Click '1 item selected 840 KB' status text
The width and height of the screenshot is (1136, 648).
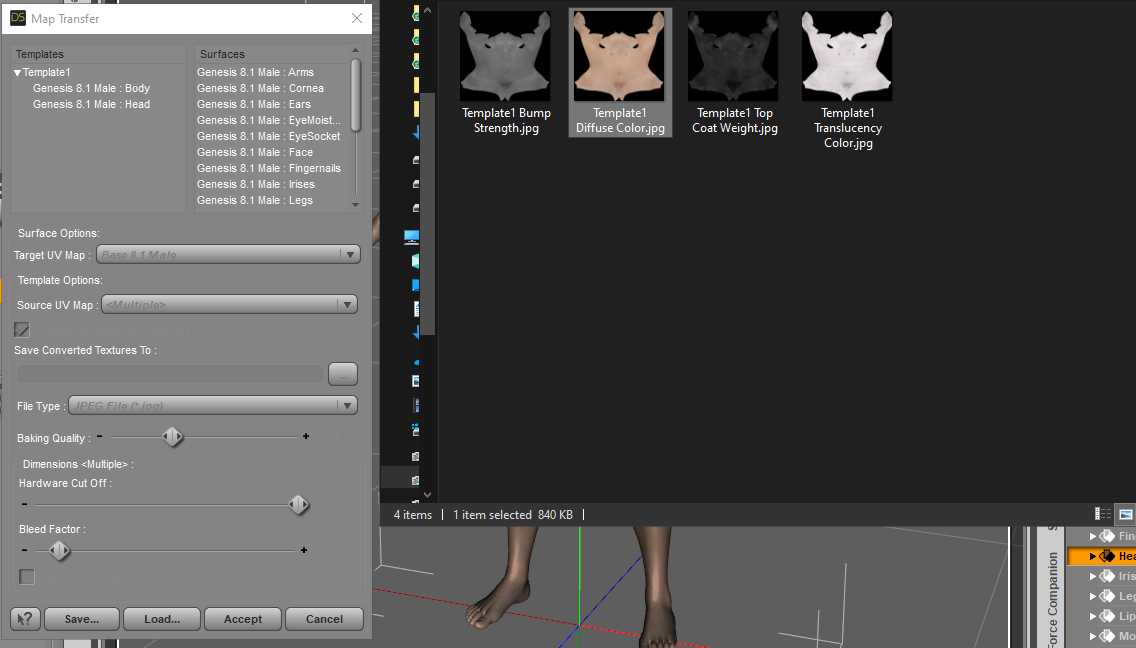click(x=513, y=515)
